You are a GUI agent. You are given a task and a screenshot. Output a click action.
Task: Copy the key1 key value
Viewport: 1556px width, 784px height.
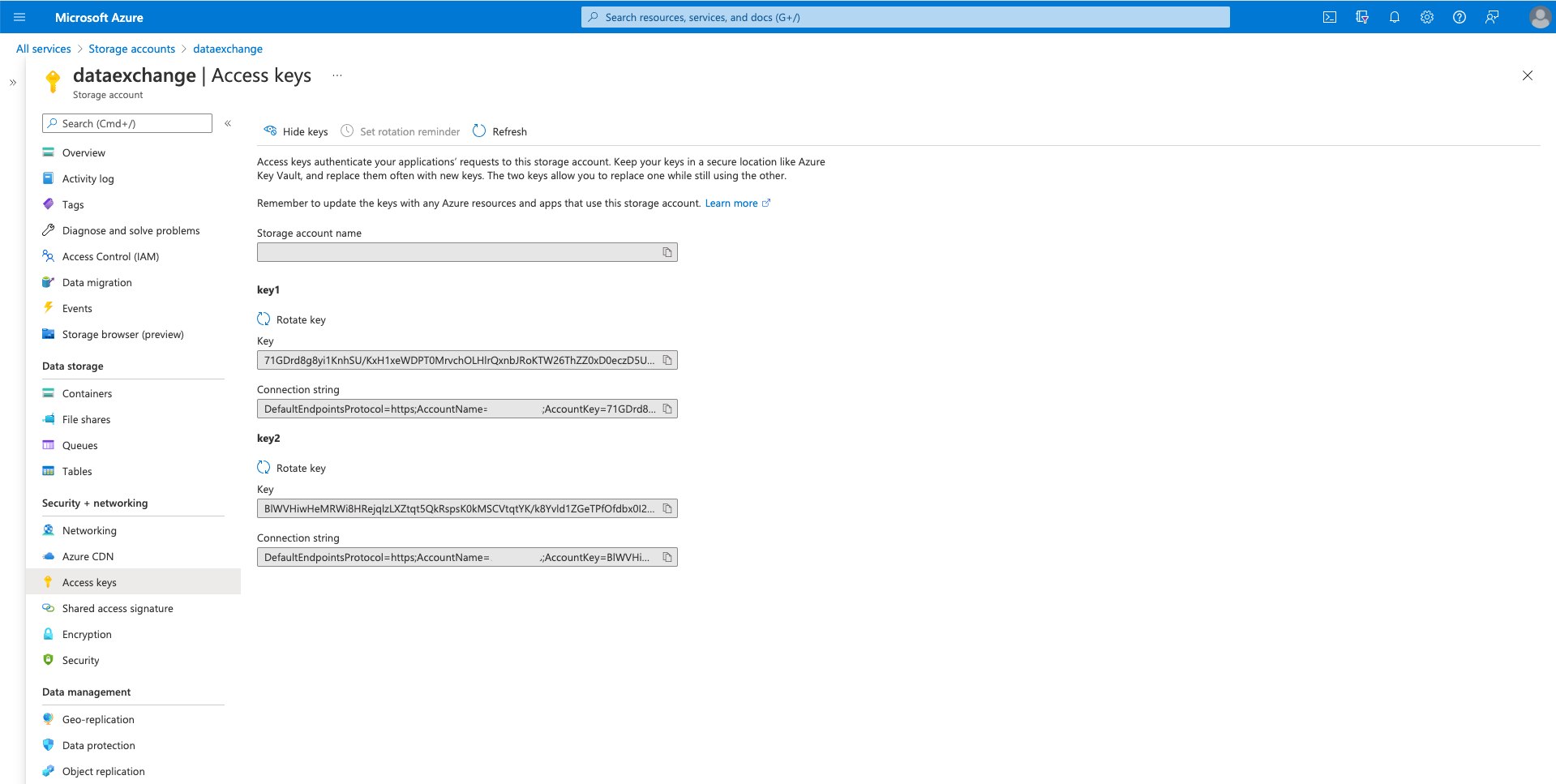pos(667,360)
